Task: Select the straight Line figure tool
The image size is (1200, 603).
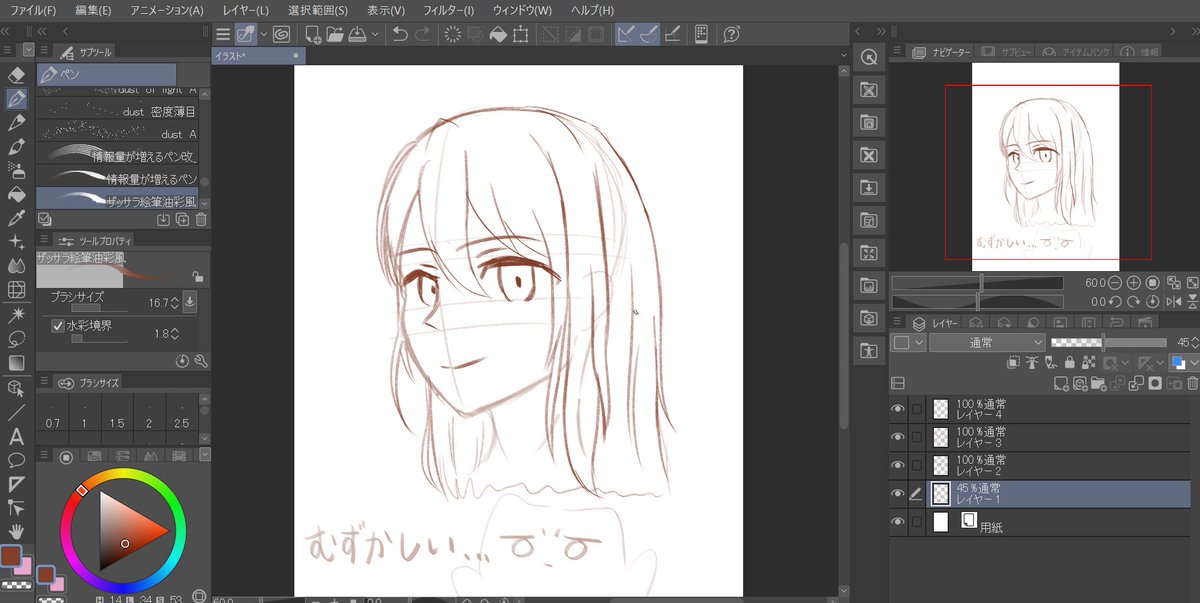Action: coord(16,412)
